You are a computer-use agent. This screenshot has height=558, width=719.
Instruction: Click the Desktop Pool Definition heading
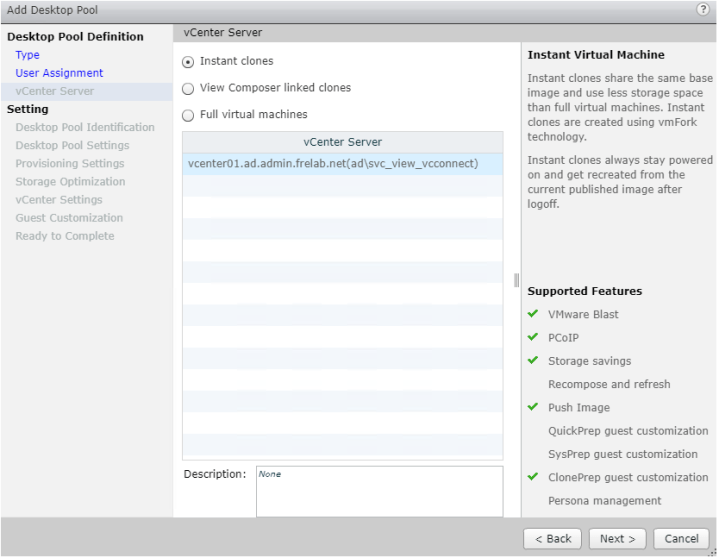[x=75, y=37]
